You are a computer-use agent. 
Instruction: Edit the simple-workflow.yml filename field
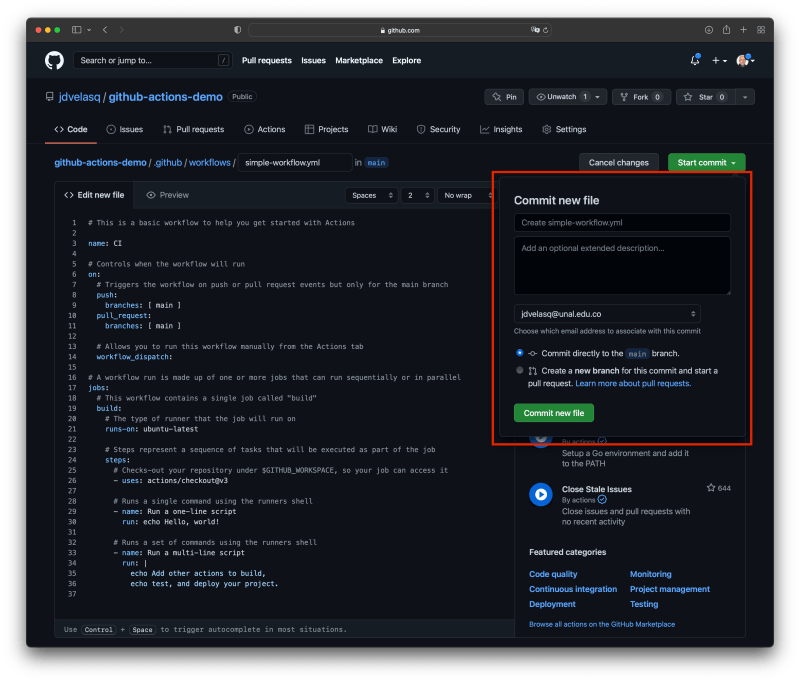[x=295, y=163]
